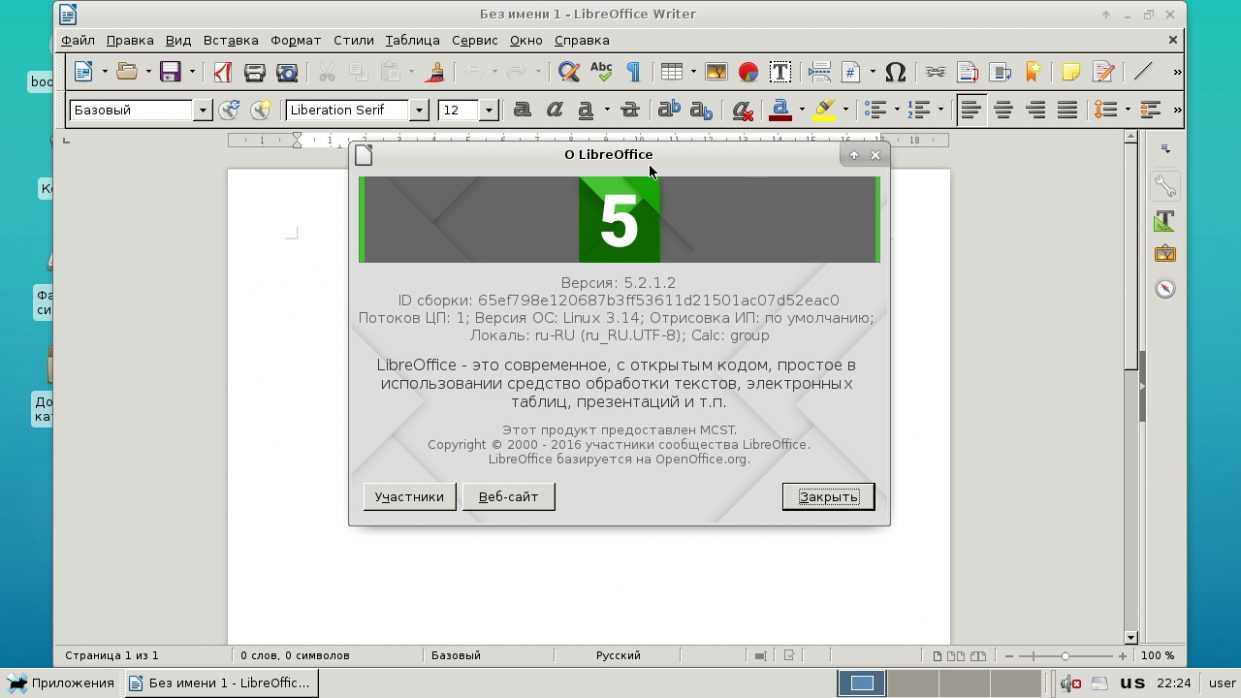Insert a bookmark star icon

coord(1032,72)
